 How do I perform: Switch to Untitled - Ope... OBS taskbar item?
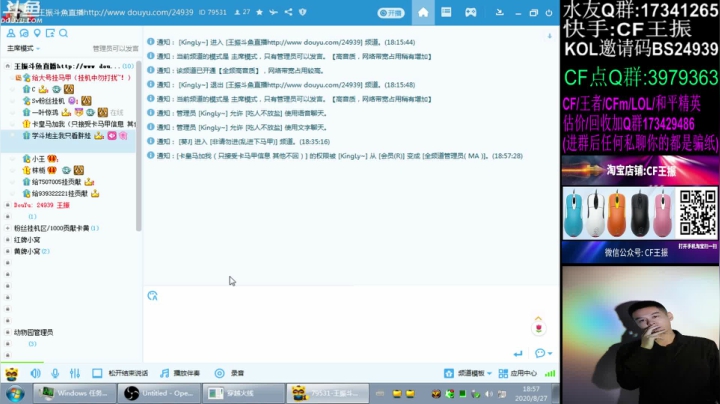(x=159, y=393)
